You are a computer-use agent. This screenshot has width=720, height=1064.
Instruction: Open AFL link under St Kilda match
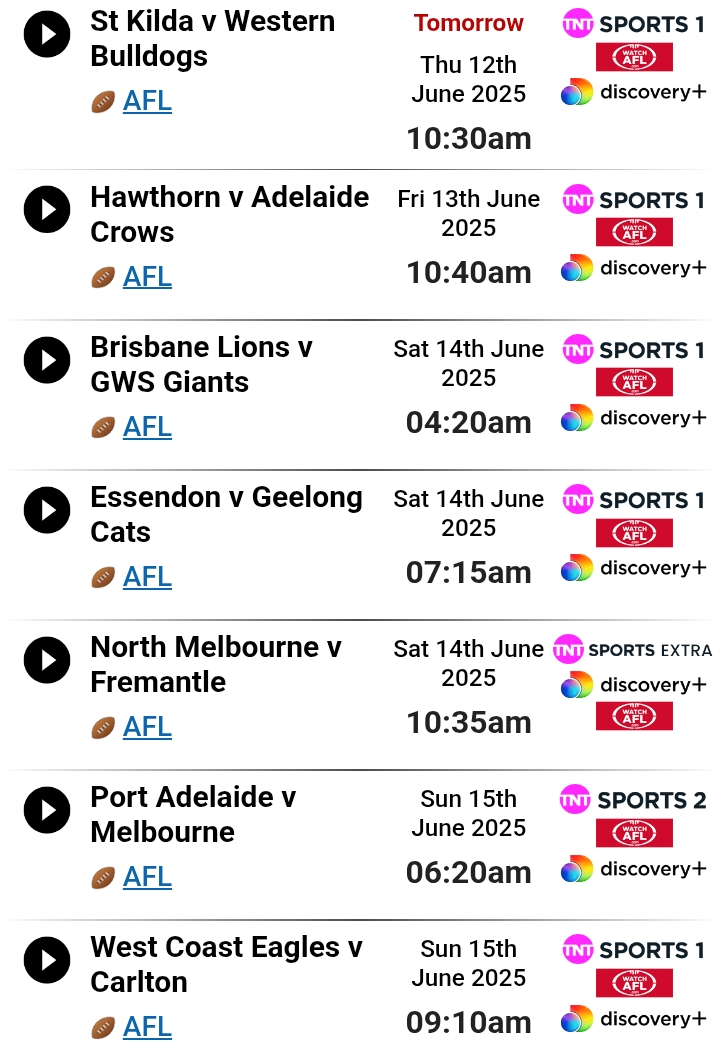pyautogui.click(x=147, y=101)
